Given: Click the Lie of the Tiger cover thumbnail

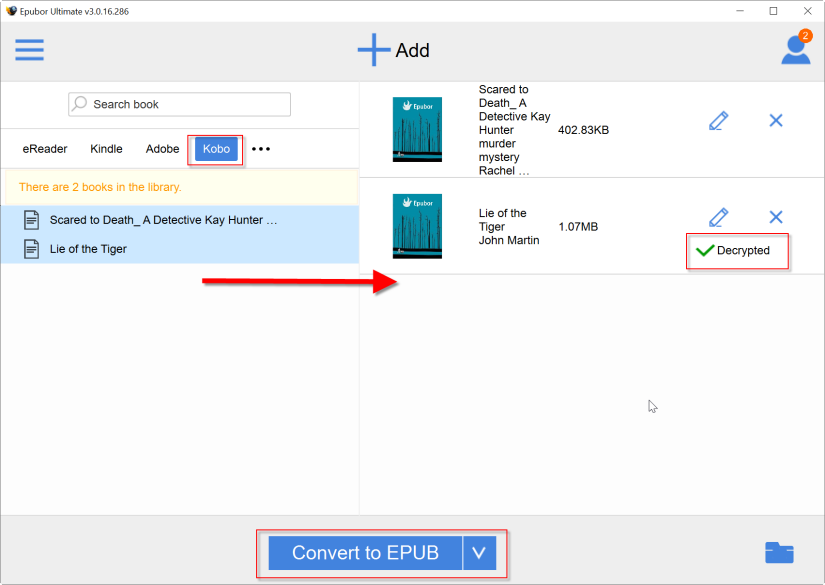Looking at the screenshot, I should pos(417,226).
